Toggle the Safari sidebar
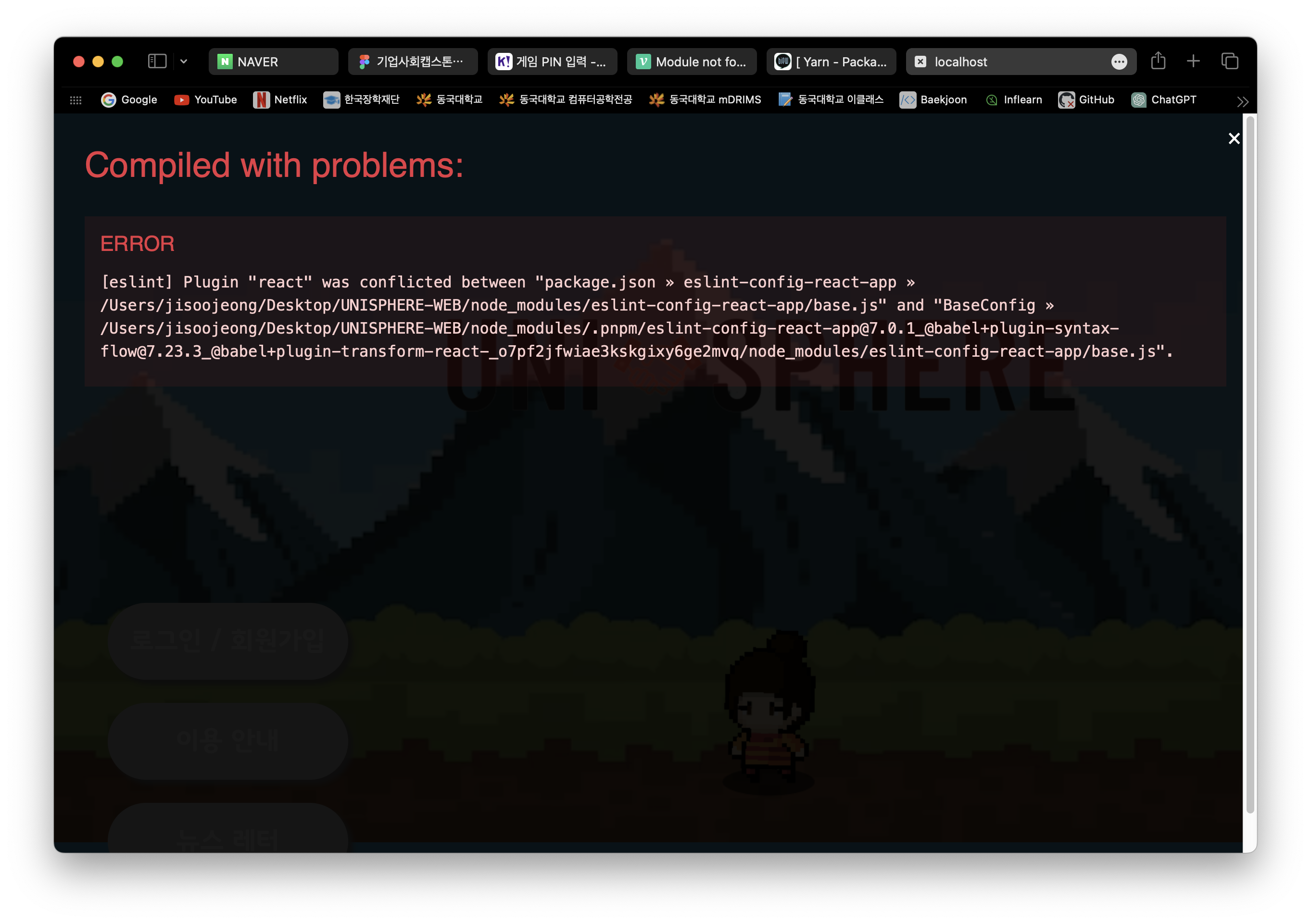The image size is (1311, 924). (x=157, y=61)
